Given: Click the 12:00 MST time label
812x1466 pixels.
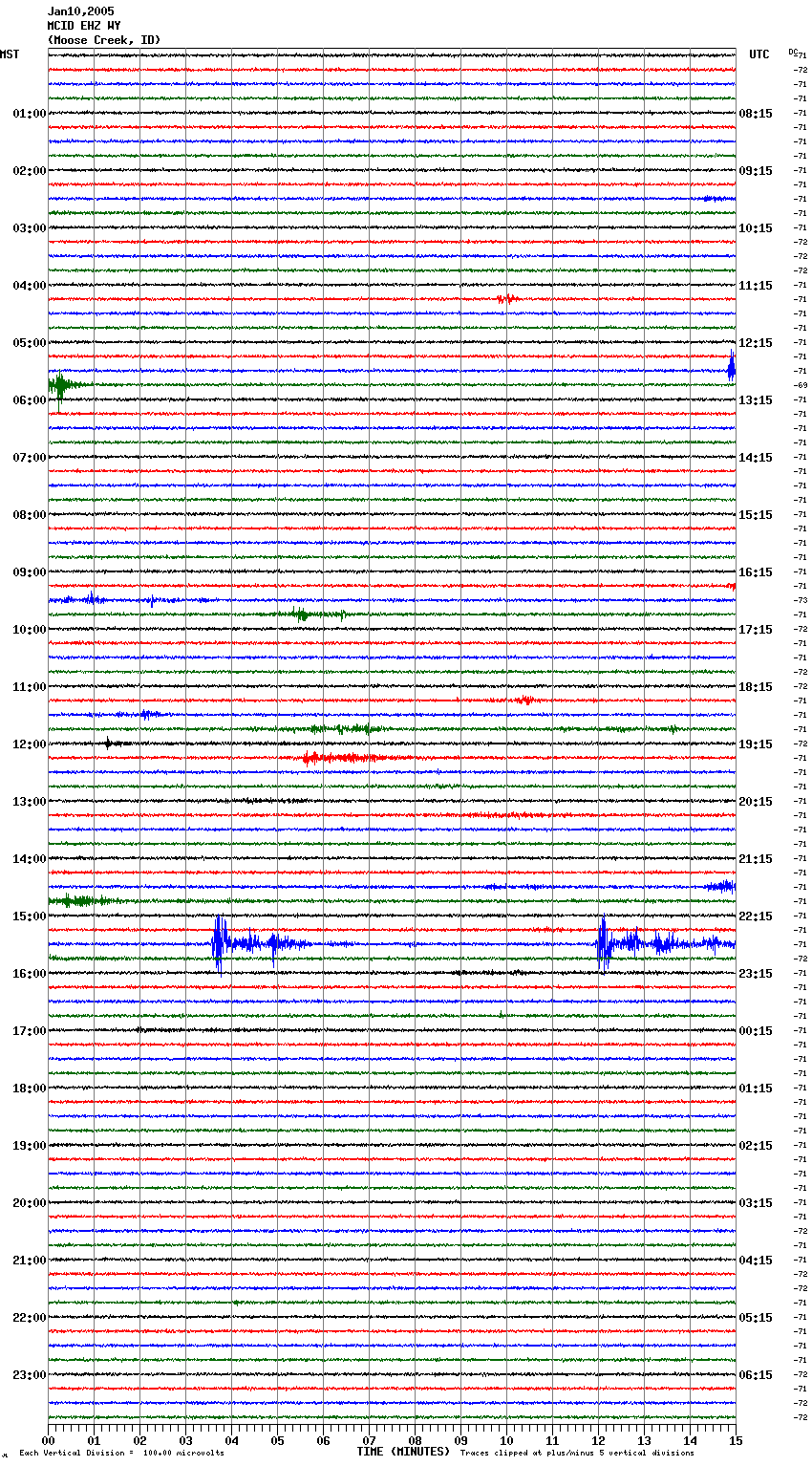Looking at the screenshot, I should 30,744.
